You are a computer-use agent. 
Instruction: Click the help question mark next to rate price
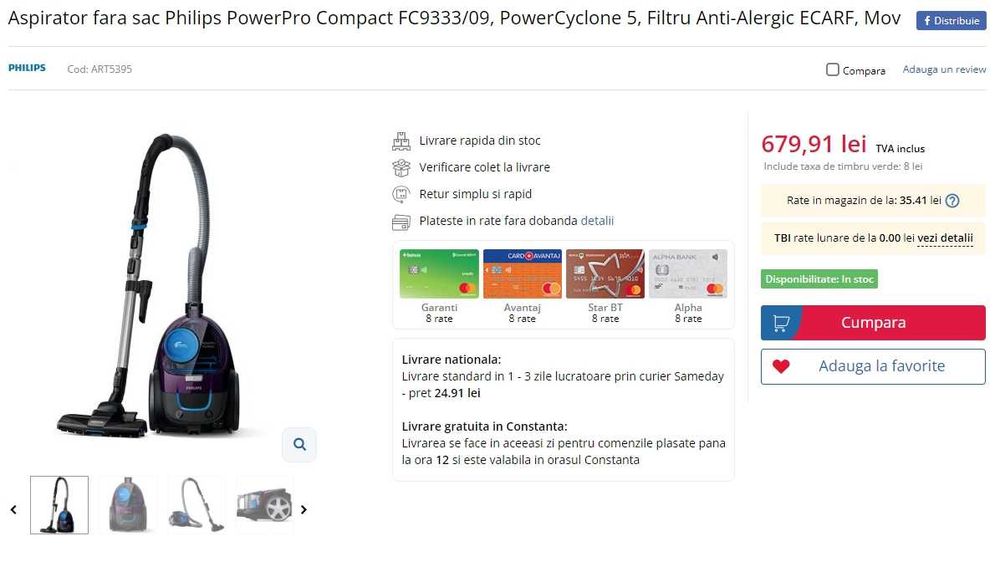point(952,201)
